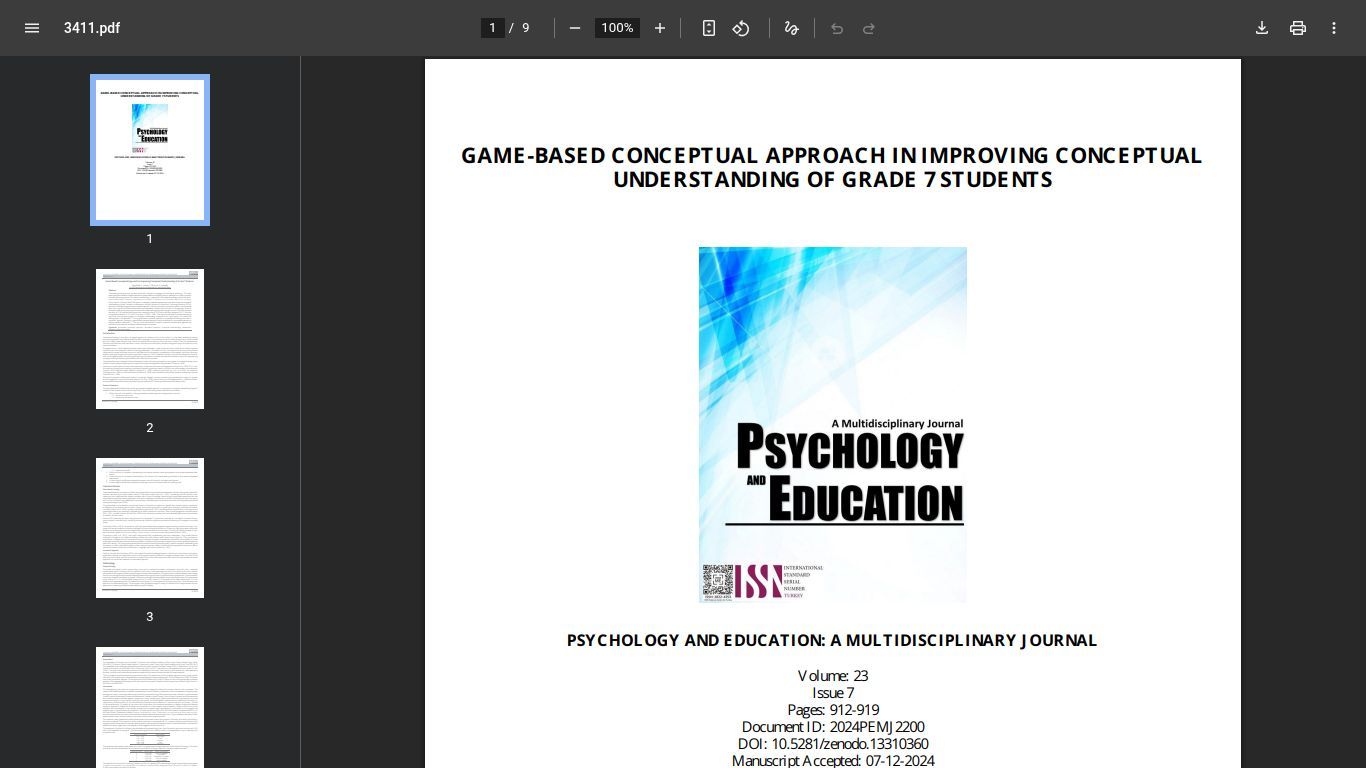Edit the 100% zoom level field
Viewport: 1366px width, 768px height.
(617, 28)
